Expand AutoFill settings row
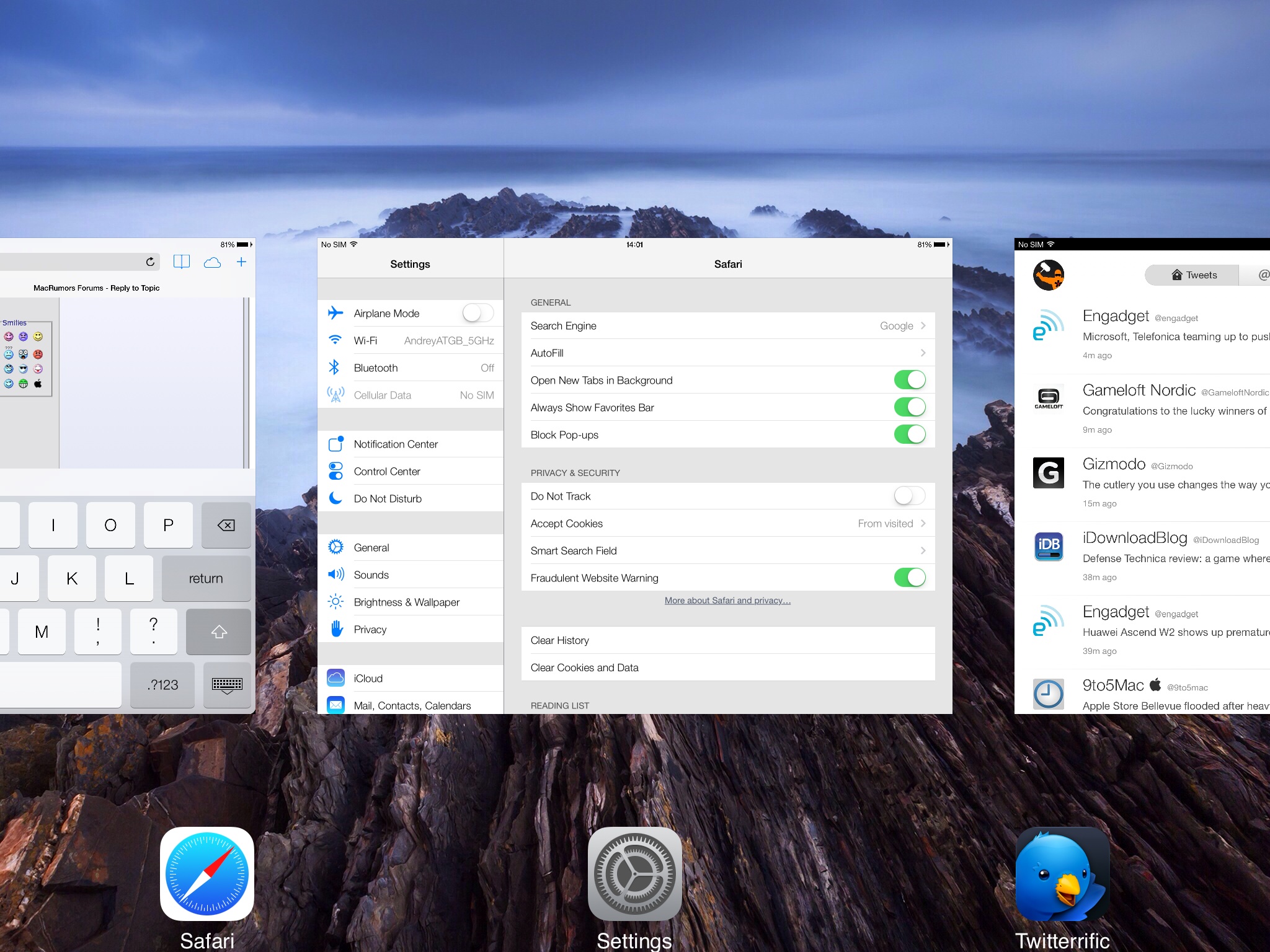This screenshot has width=1270, height=952. (x=727, y=353)
